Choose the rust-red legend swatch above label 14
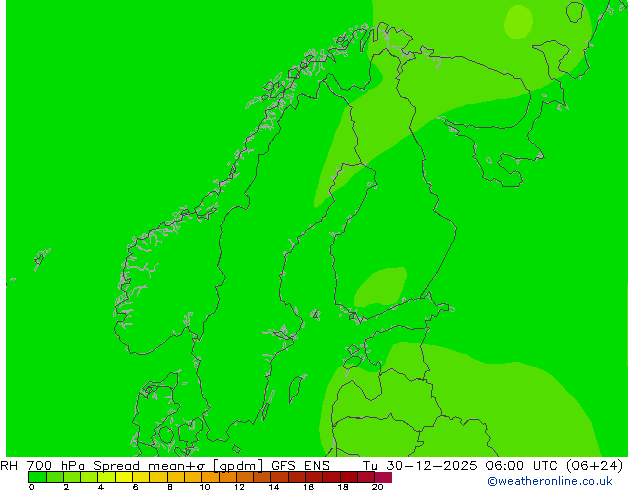This screenshot has height=490, width=634. pyautogui.click(x=279, y=477)
